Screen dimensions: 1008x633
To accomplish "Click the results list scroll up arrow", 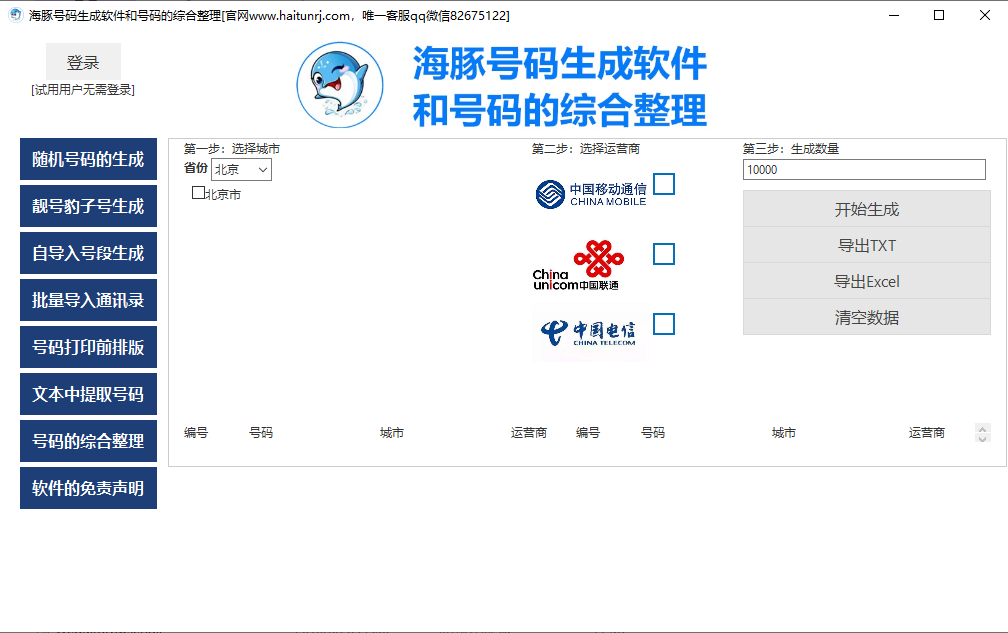I will click(982, 429).
